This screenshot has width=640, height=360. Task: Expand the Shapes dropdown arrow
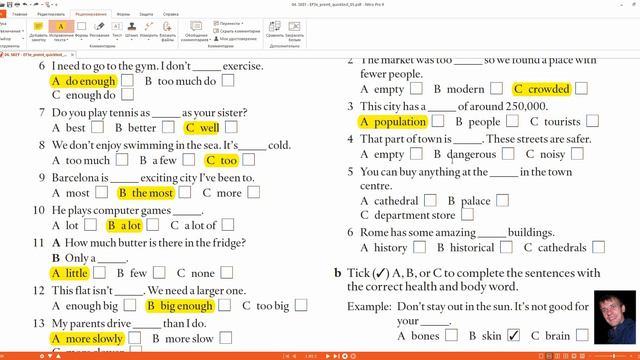(82, 40)
